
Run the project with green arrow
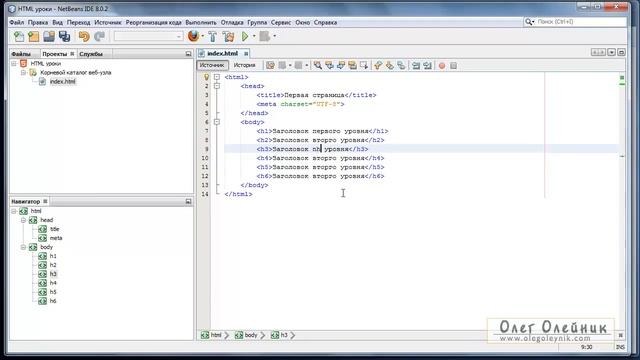[245, 36]
